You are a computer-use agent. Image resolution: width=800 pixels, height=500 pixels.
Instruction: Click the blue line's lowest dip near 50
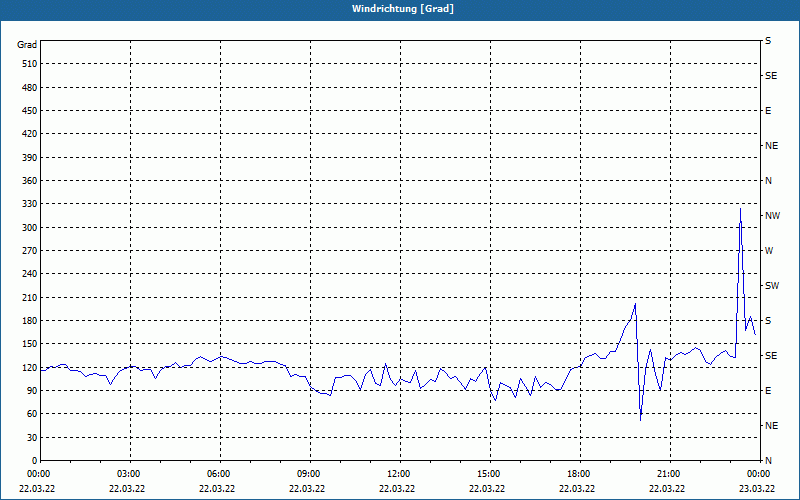click(640, 420)
